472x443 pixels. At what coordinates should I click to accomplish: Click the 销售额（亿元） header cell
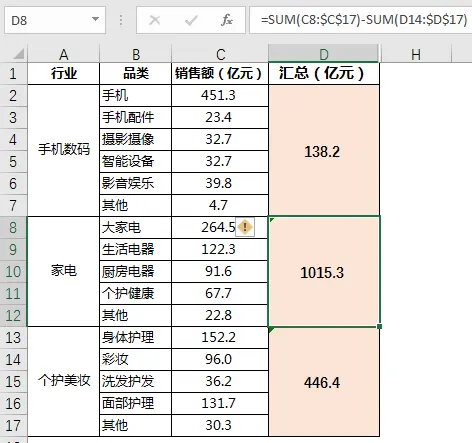coord(220,73)
